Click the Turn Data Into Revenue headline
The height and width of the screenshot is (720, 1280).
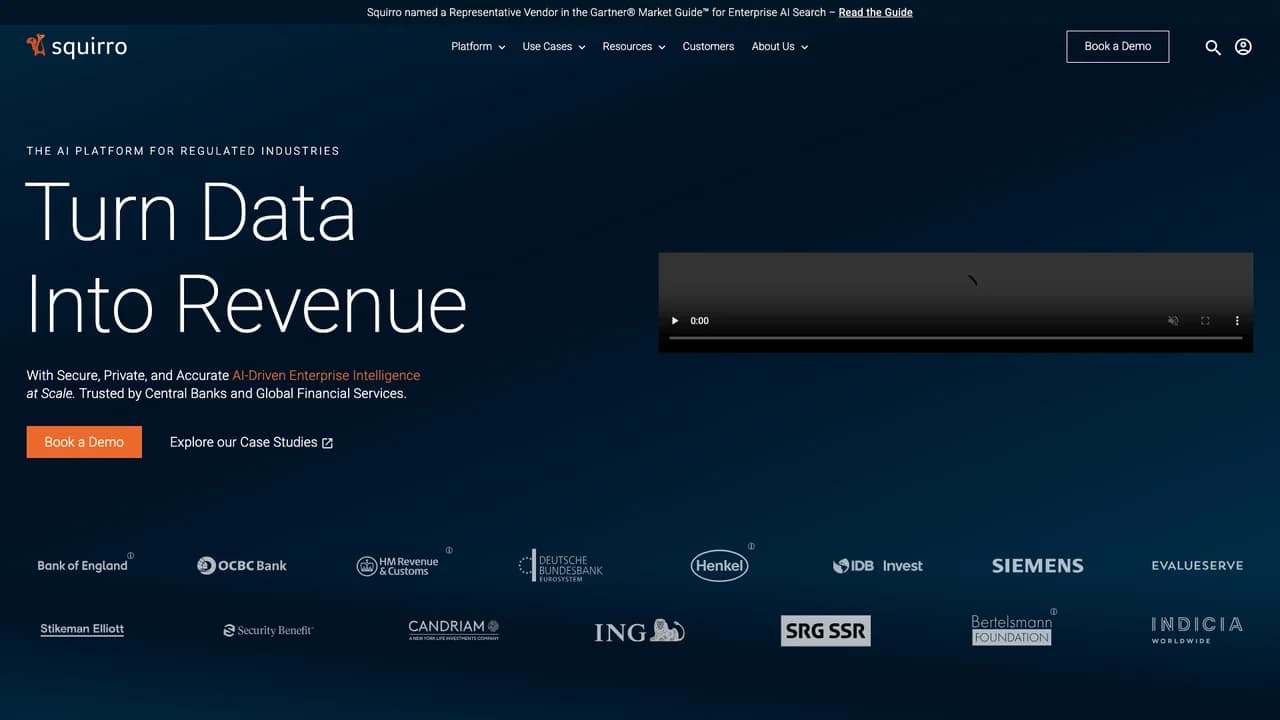coord(246,258)
